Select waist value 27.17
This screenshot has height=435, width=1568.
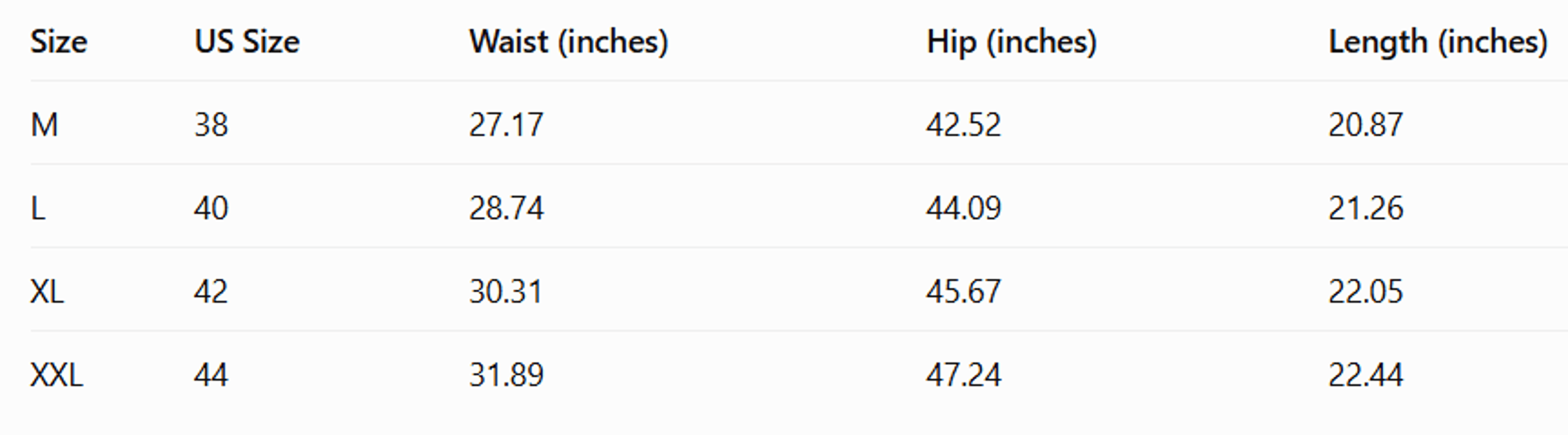(x=506, y=125)
